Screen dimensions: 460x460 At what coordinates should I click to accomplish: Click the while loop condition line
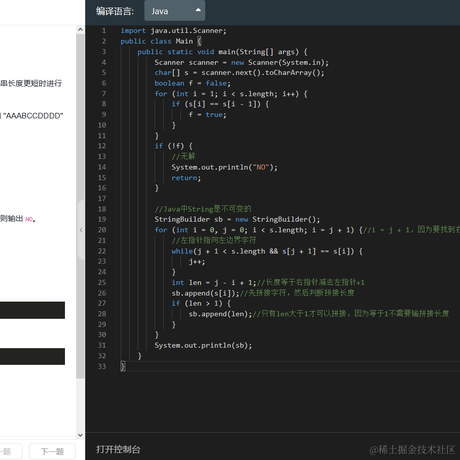click(267, 251)
